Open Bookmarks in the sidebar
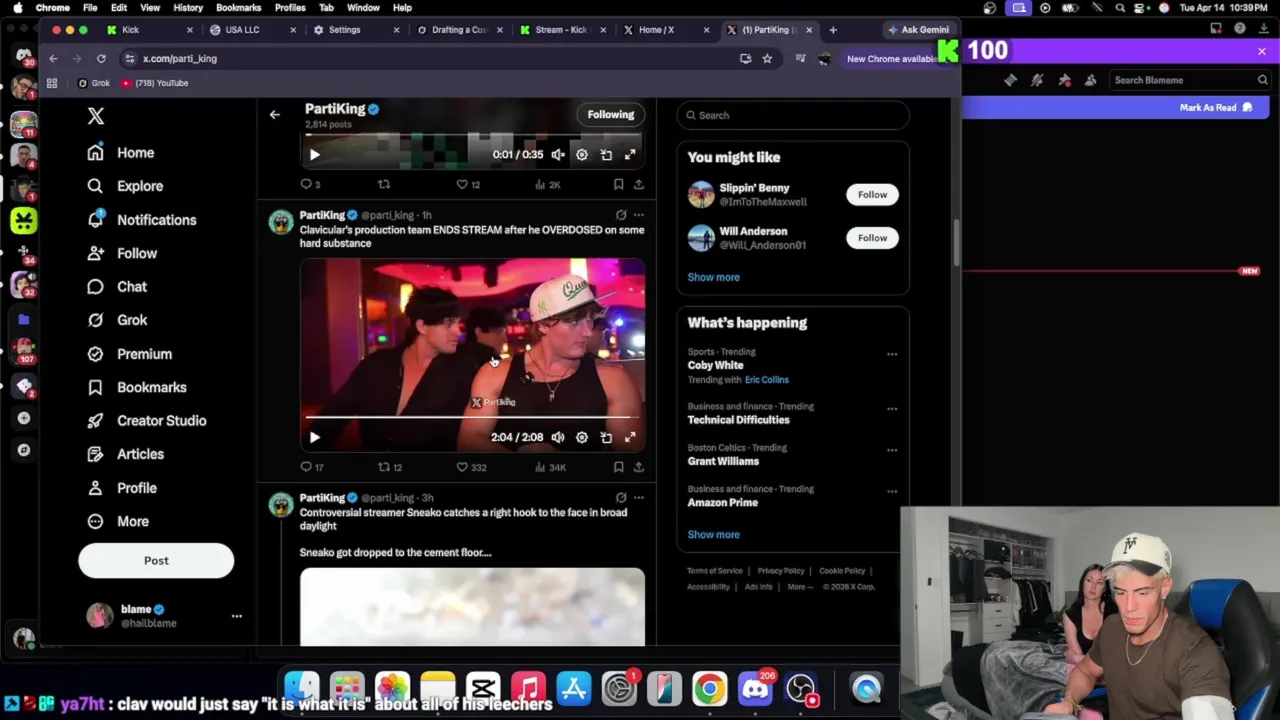The height and width of the screenshot is (720, 1280). point(136,387)
